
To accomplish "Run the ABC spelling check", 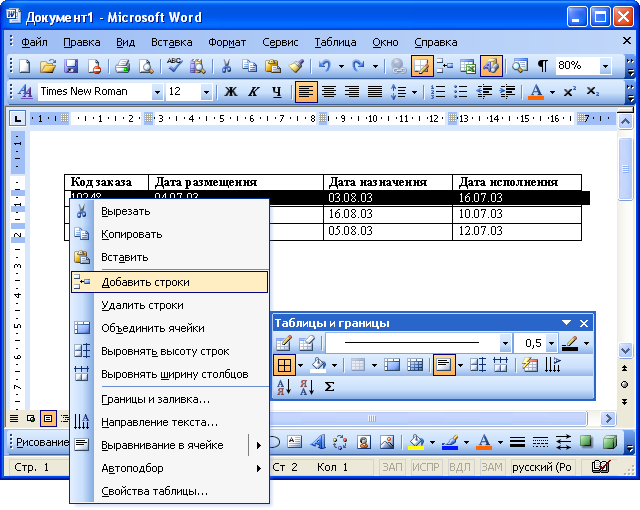I will point(175,66).
